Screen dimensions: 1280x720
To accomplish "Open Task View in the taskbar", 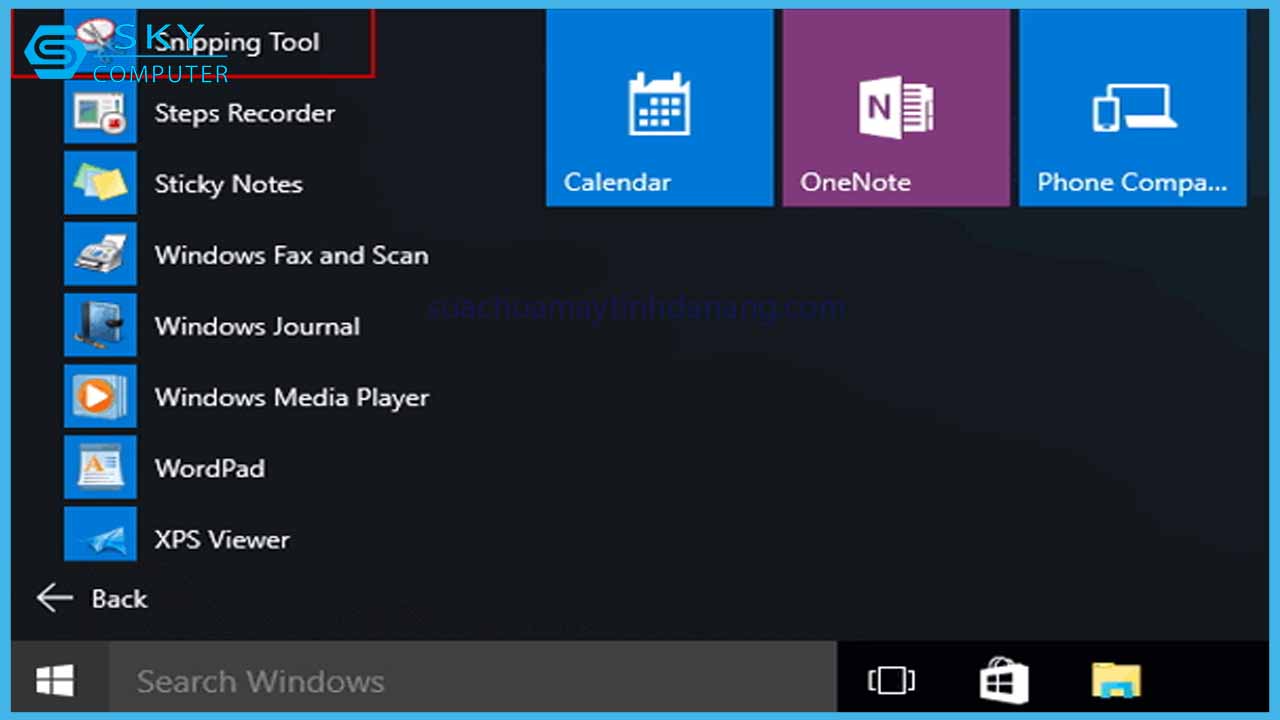I will click(x=891, y=681).
